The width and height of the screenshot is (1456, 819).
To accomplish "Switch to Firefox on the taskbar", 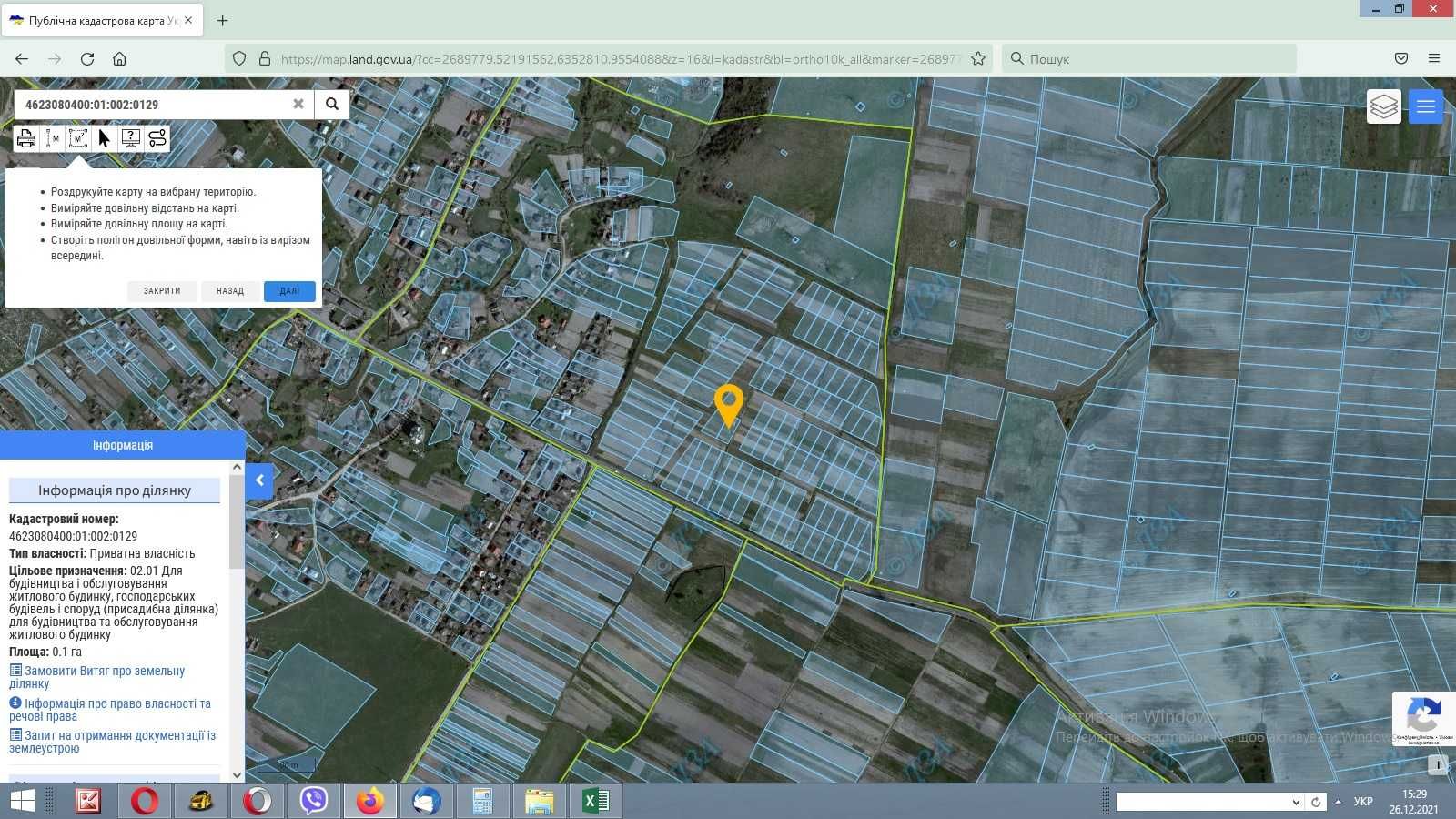I will [370, 801].
